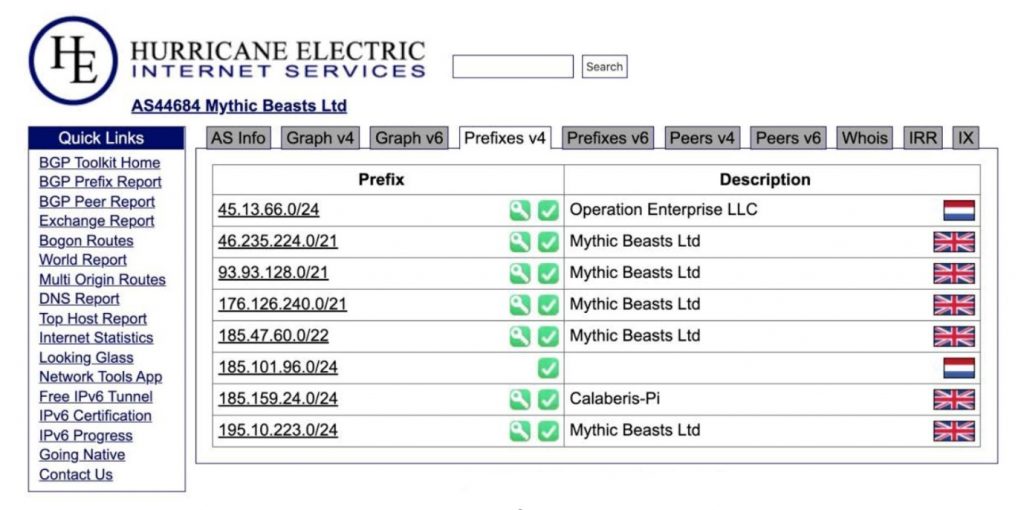Click UK flag in 195.10.223.0/24 row
The image size is (1024, 510).
click(x=954, y=430)
